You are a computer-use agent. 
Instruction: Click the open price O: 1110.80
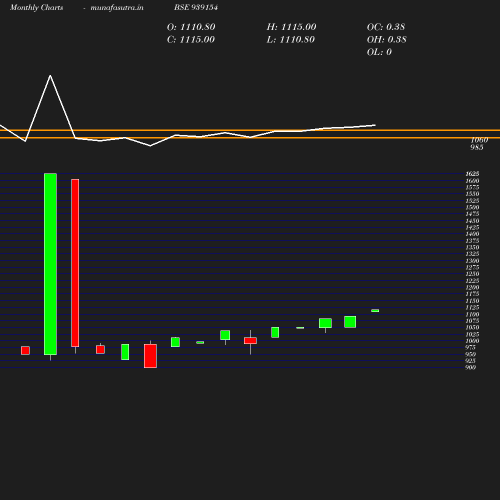(x=191, y=27)
